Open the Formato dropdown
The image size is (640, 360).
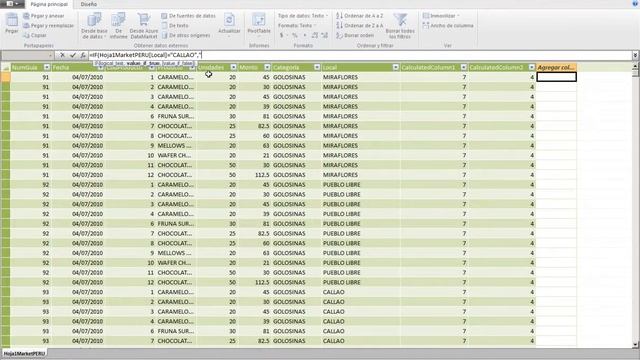298,25
